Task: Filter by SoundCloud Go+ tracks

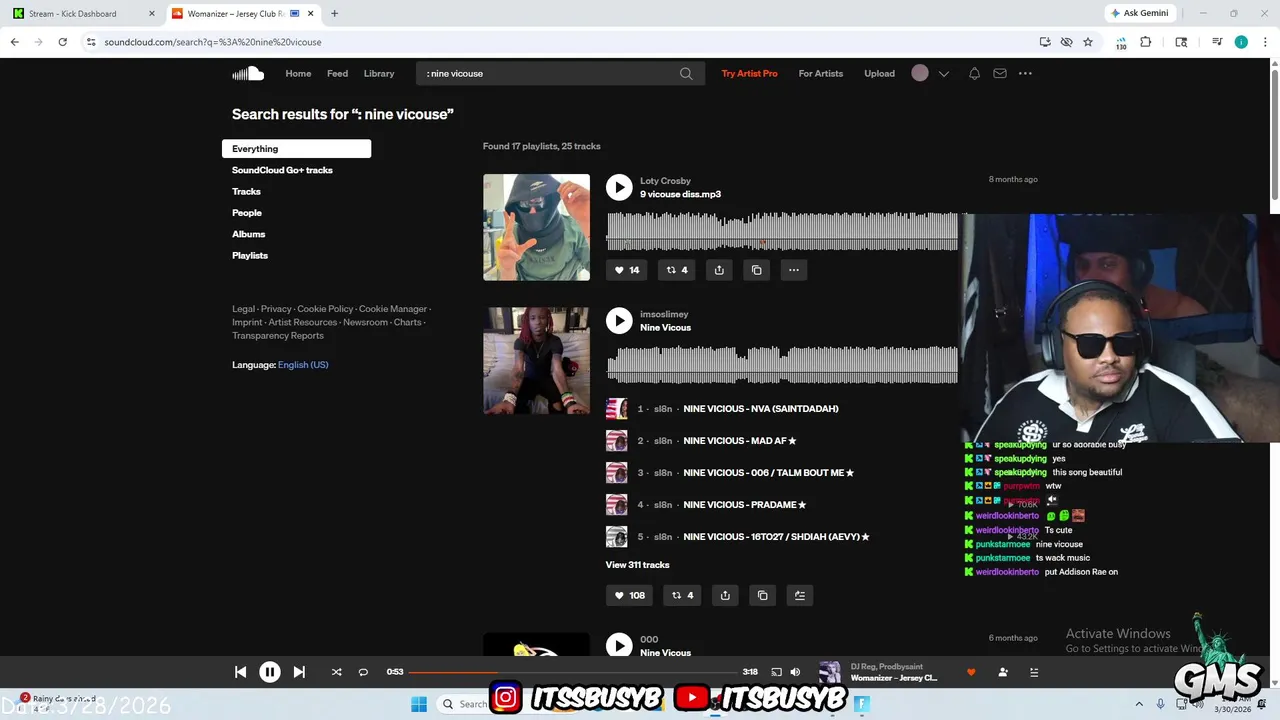Action: [x=282, y=170]
